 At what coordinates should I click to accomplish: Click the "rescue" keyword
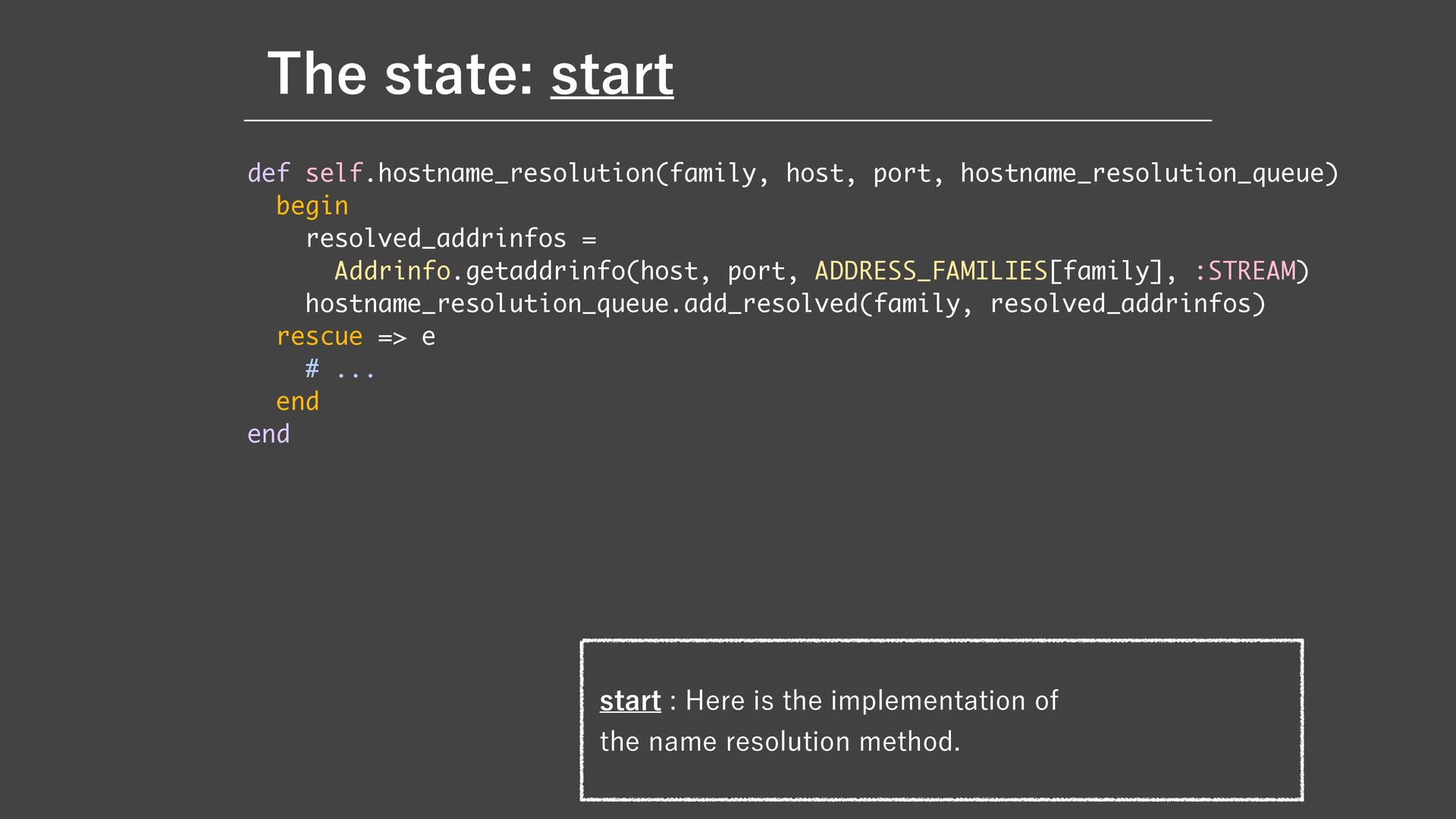tap(319, 337)
